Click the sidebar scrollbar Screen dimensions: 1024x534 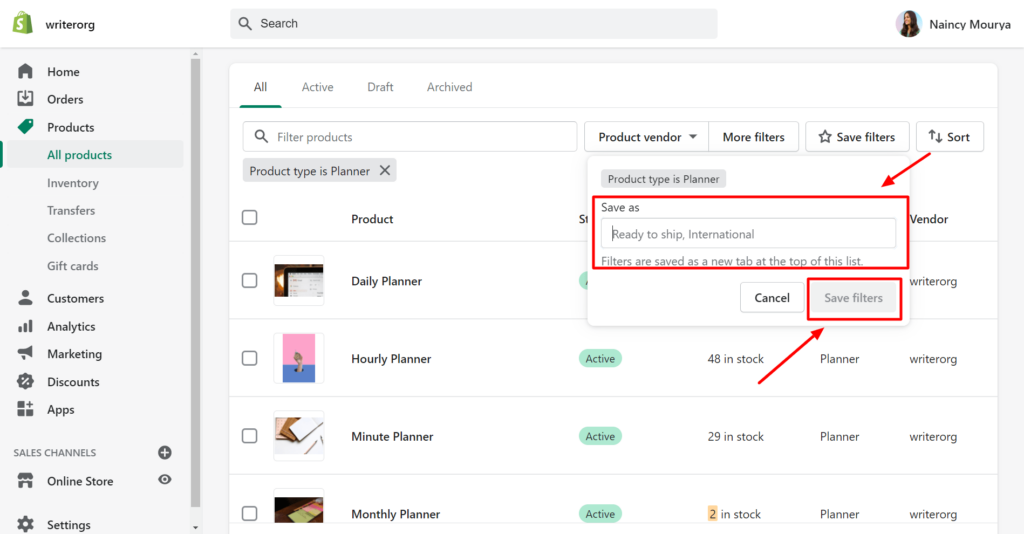tap(195, 283)
